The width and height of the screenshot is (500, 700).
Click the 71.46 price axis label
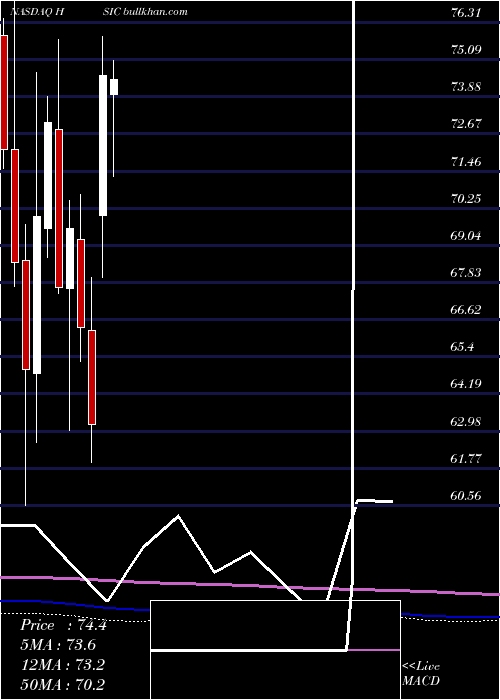466,161
